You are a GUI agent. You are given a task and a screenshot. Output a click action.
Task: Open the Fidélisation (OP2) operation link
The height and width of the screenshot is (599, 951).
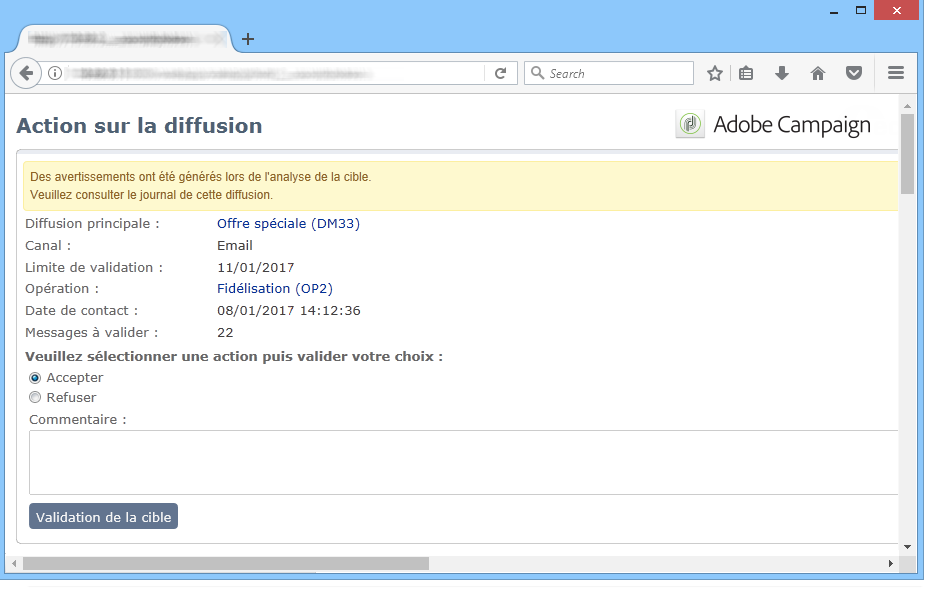tap(275, 289)
